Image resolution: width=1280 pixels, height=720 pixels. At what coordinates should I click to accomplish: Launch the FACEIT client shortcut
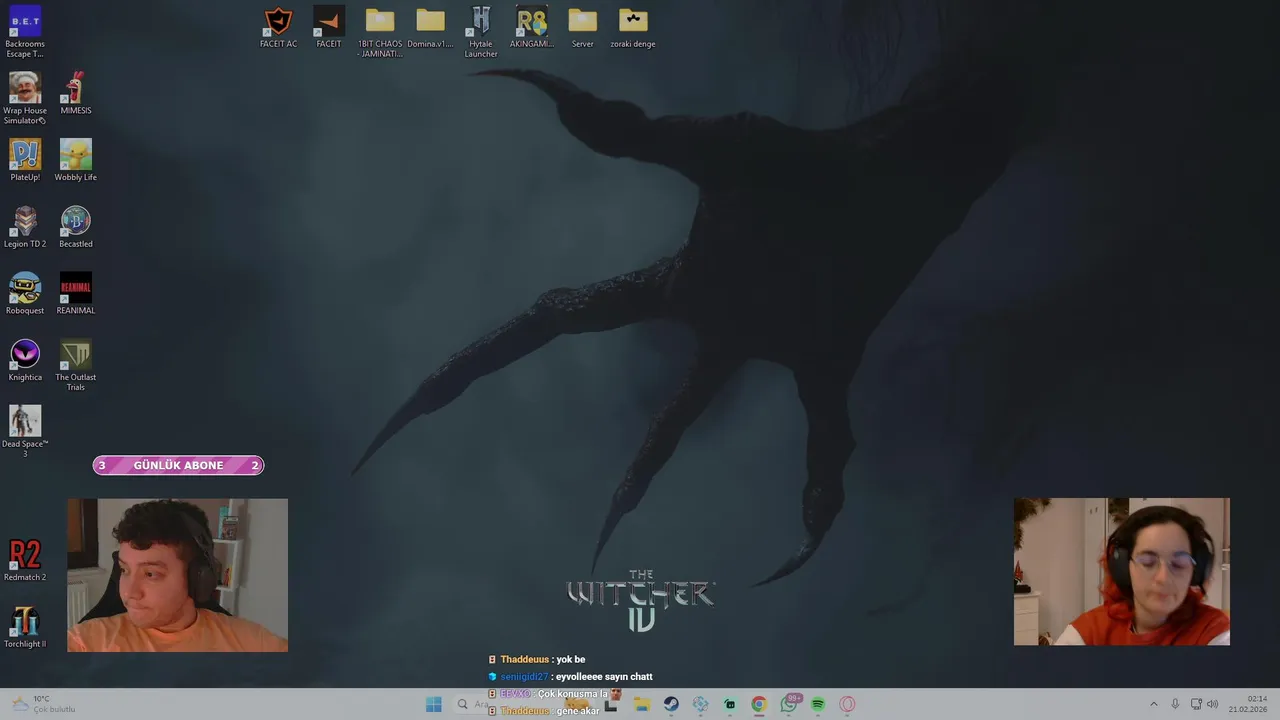point(329,27)
